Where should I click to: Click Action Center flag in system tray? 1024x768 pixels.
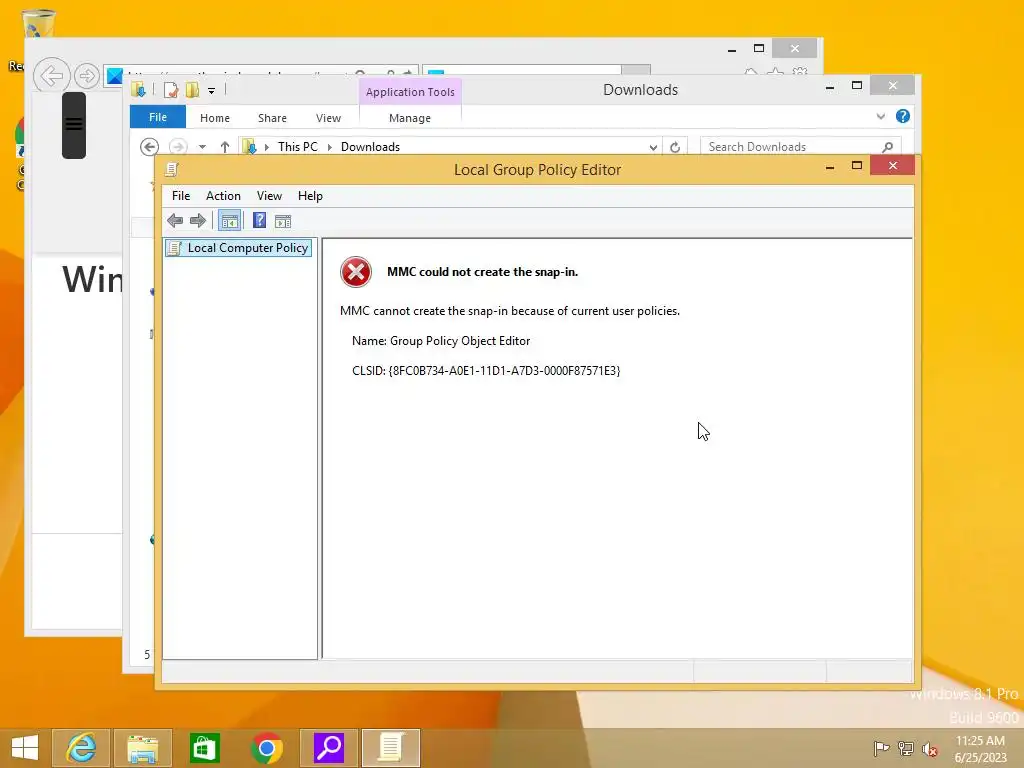pyautogui.click(x=881, y=748)
